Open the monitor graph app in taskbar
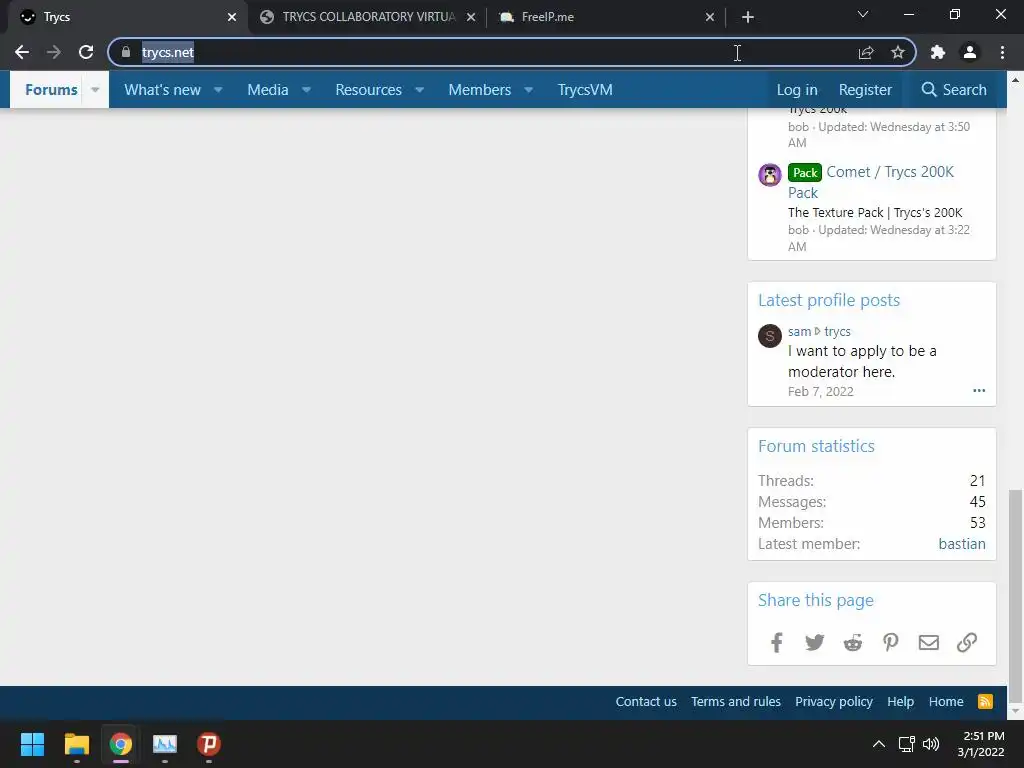 pos(165,744)
